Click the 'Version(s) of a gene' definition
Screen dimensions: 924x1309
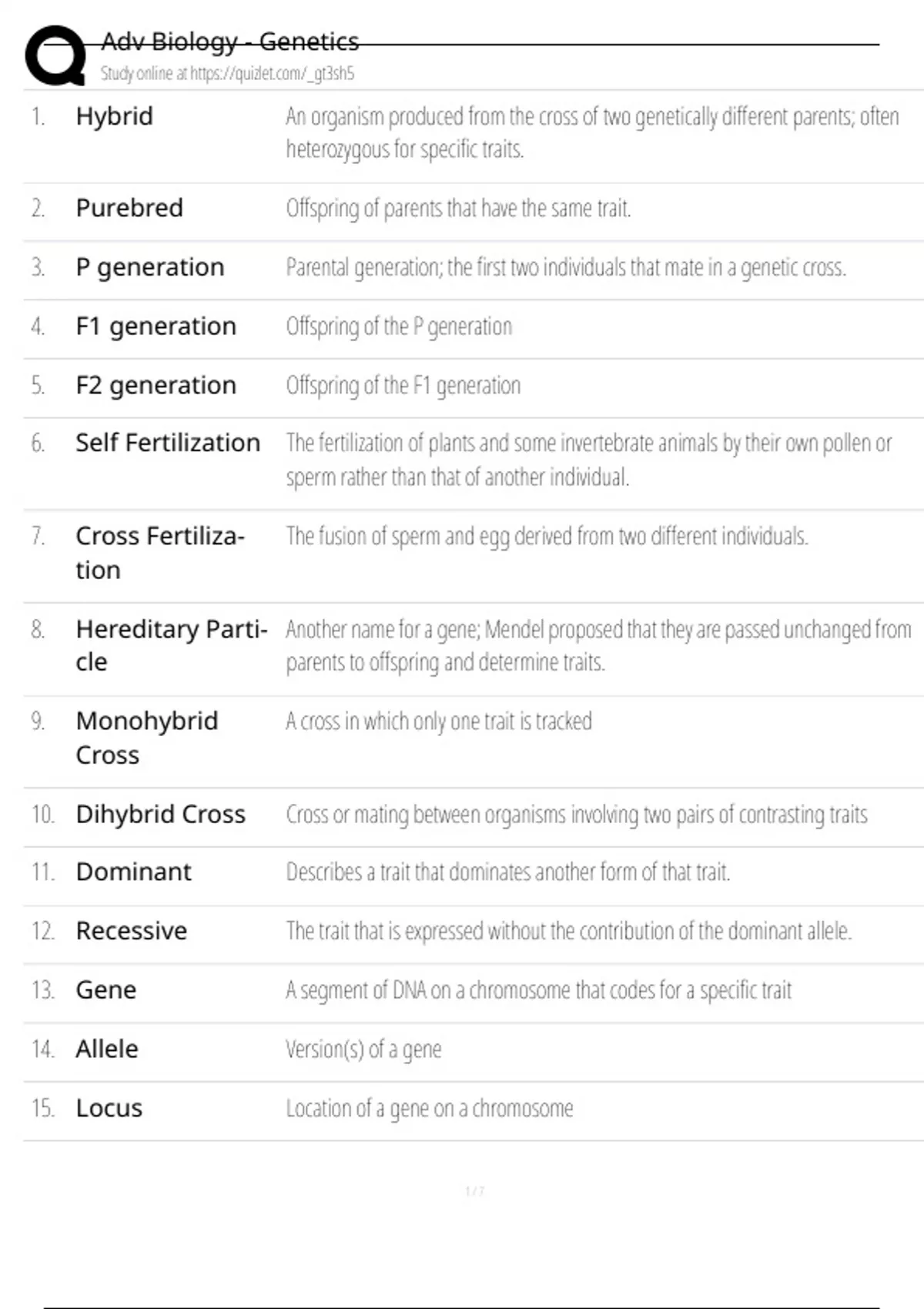coord(363,1050)
